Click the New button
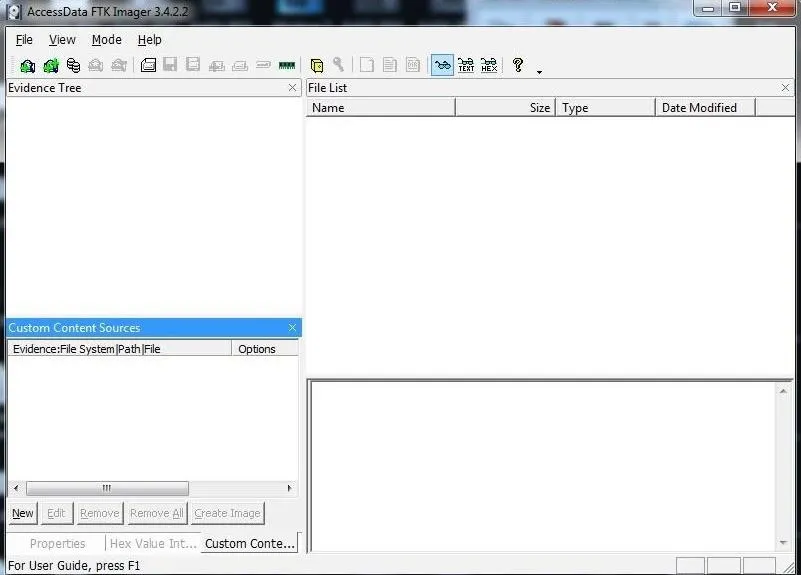The width and height of the screenshot is (801, 575). click(23, 513)
